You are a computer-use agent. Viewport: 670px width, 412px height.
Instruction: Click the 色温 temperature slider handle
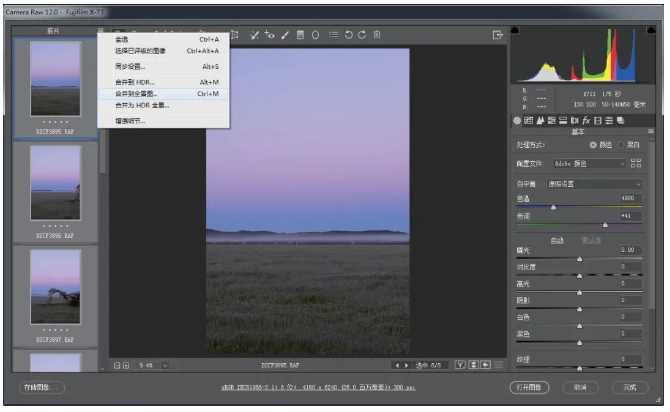click(x=553, y=207)
